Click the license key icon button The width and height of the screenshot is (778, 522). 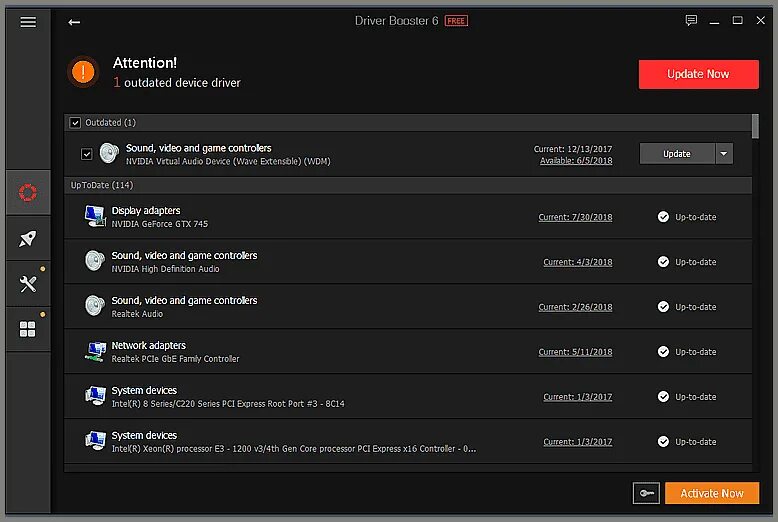tap(646, 493)
